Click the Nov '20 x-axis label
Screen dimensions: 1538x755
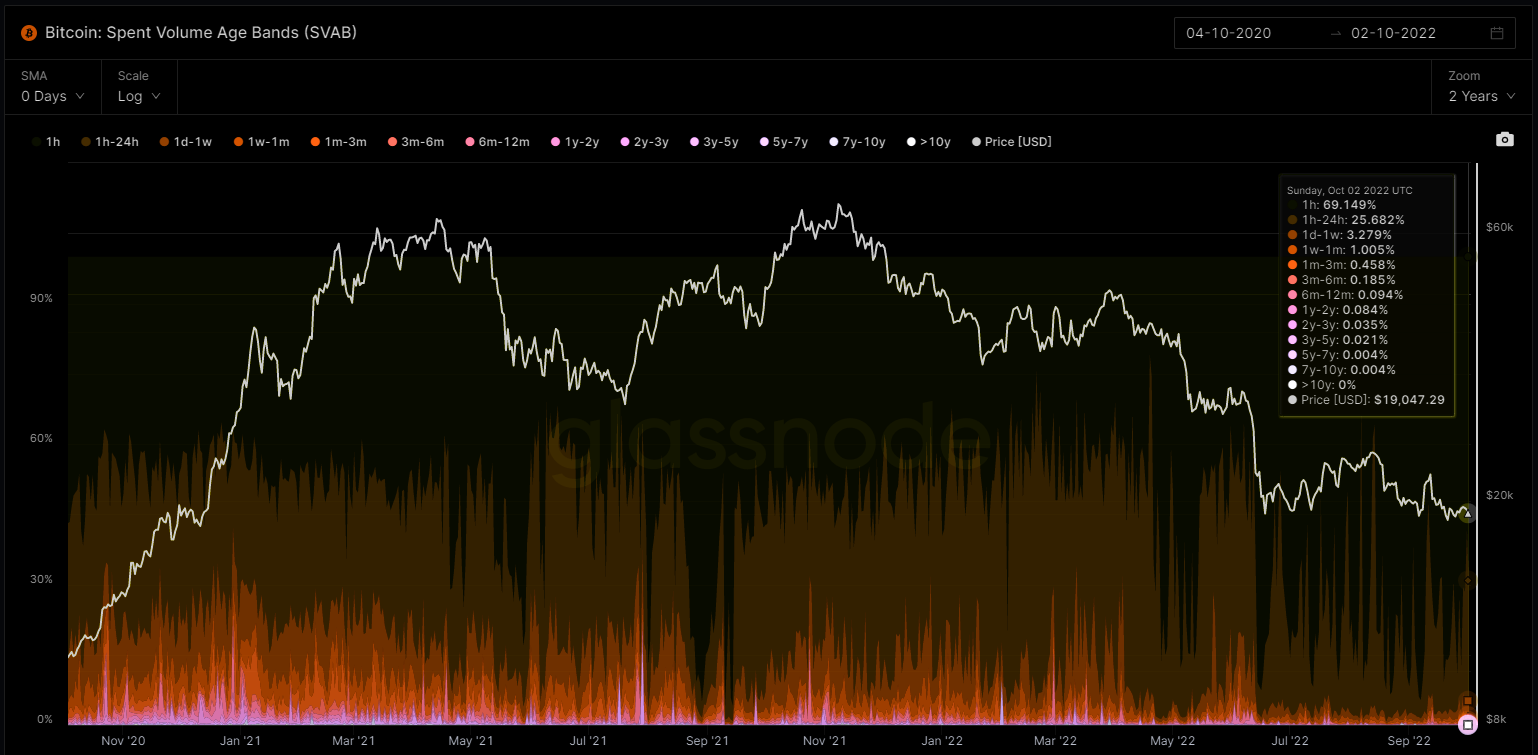[124, 741]
